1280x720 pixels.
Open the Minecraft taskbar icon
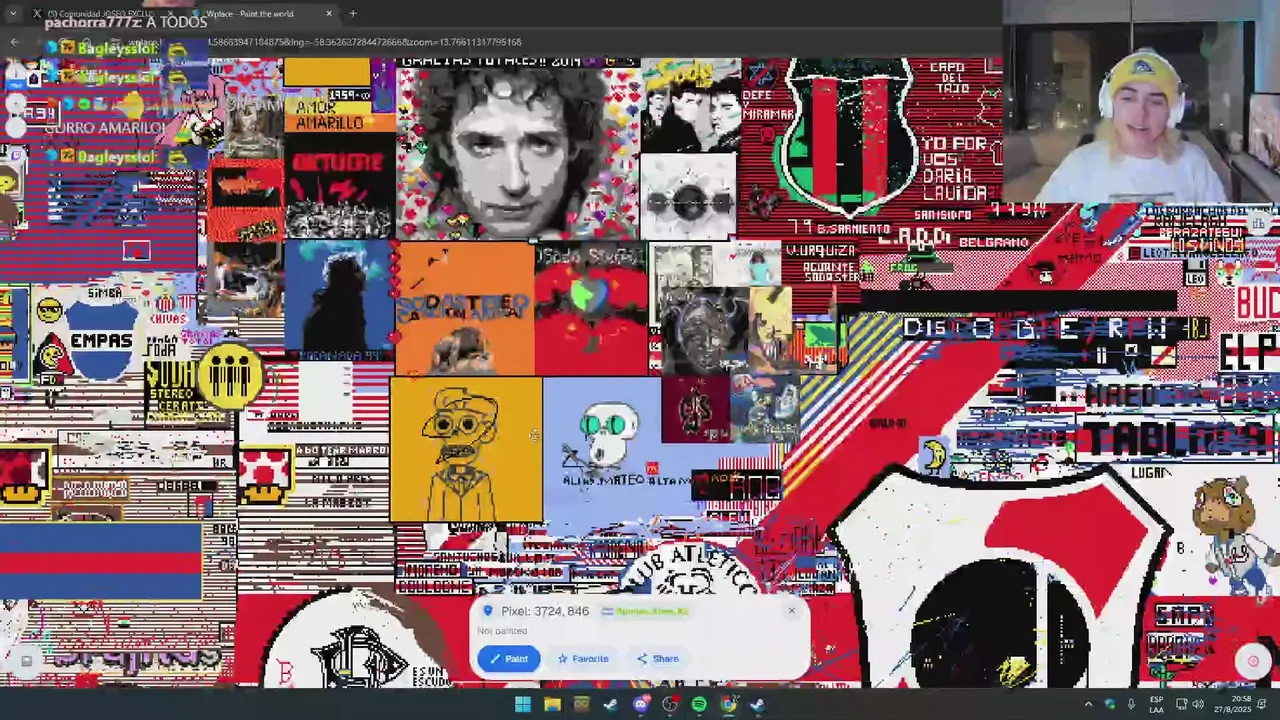click(581, 704)
